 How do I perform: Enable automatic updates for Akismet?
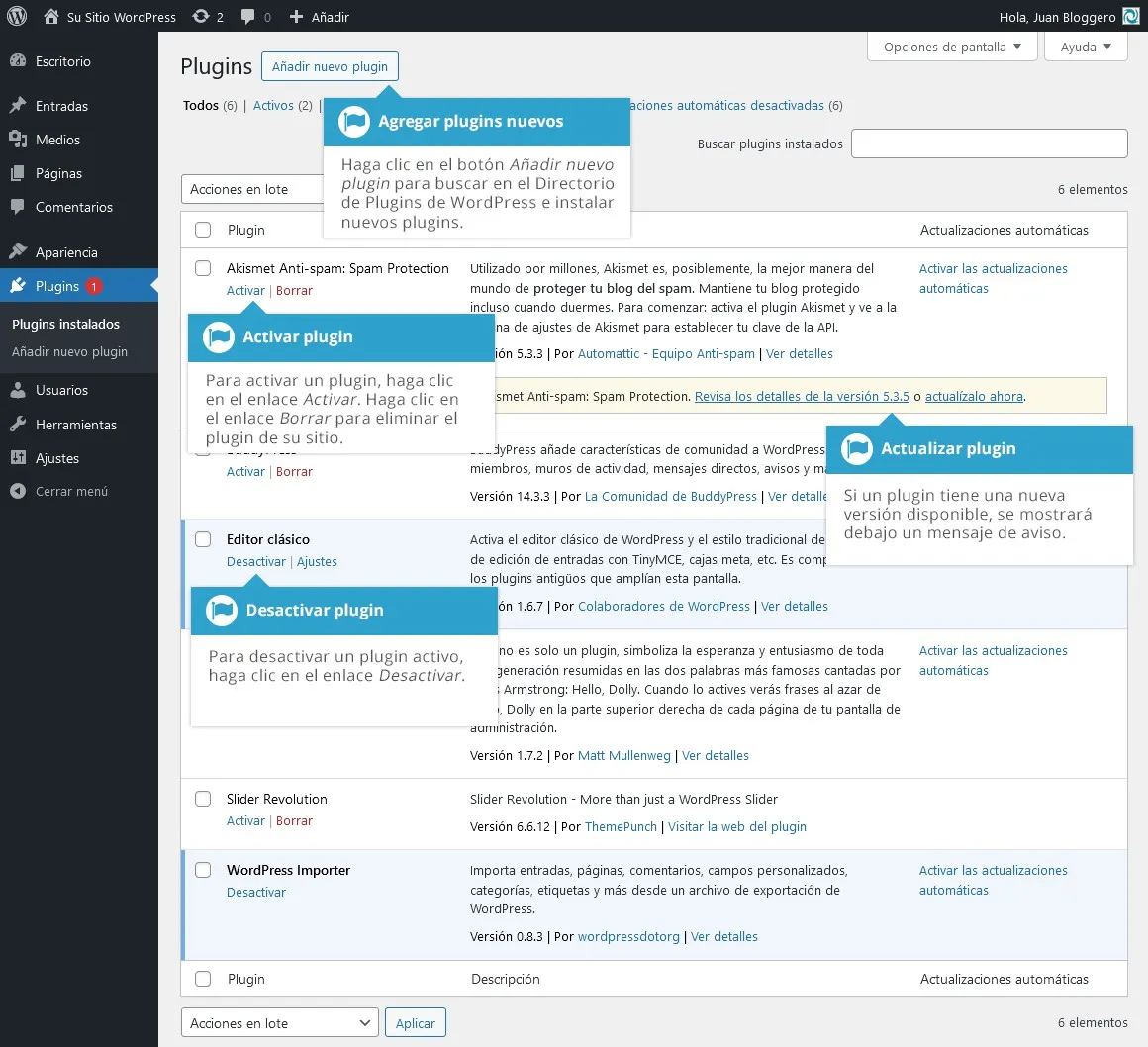click(993, 278)
